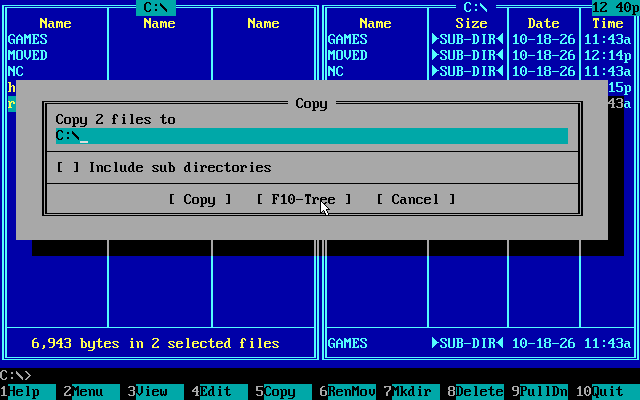Click the clock showing 12 40p
This screenshot has width=640, height=400.
pos(616,7)
